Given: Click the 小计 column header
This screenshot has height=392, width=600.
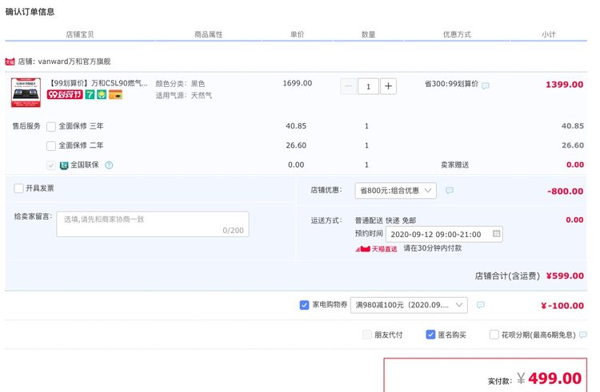Looking at the screenshot, I should click(549, 34).
